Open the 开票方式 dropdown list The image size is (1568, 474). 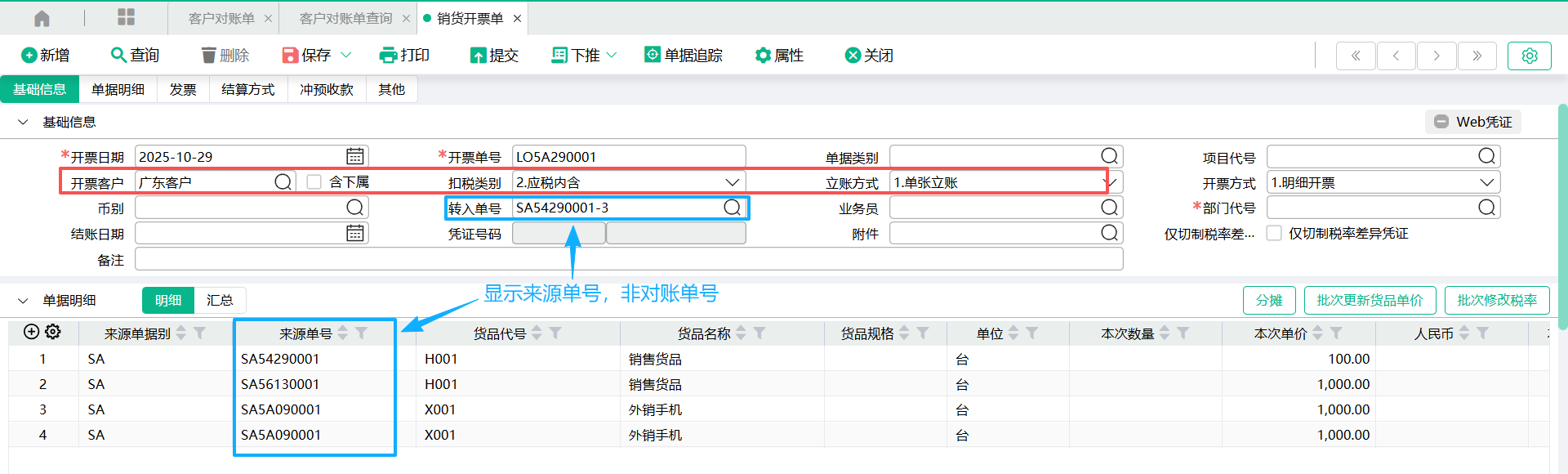coord(1486,182)
